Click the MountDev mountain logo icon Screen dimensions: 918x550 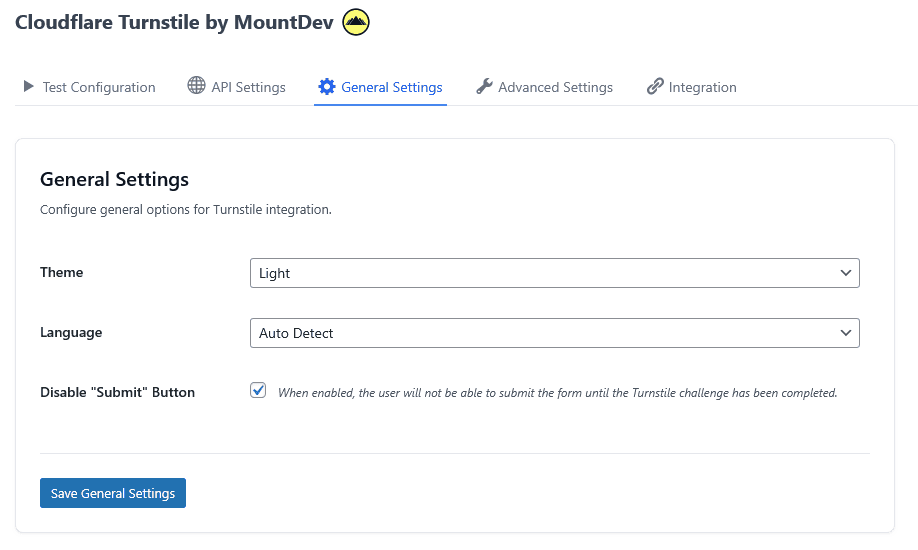tap(356, 22)
